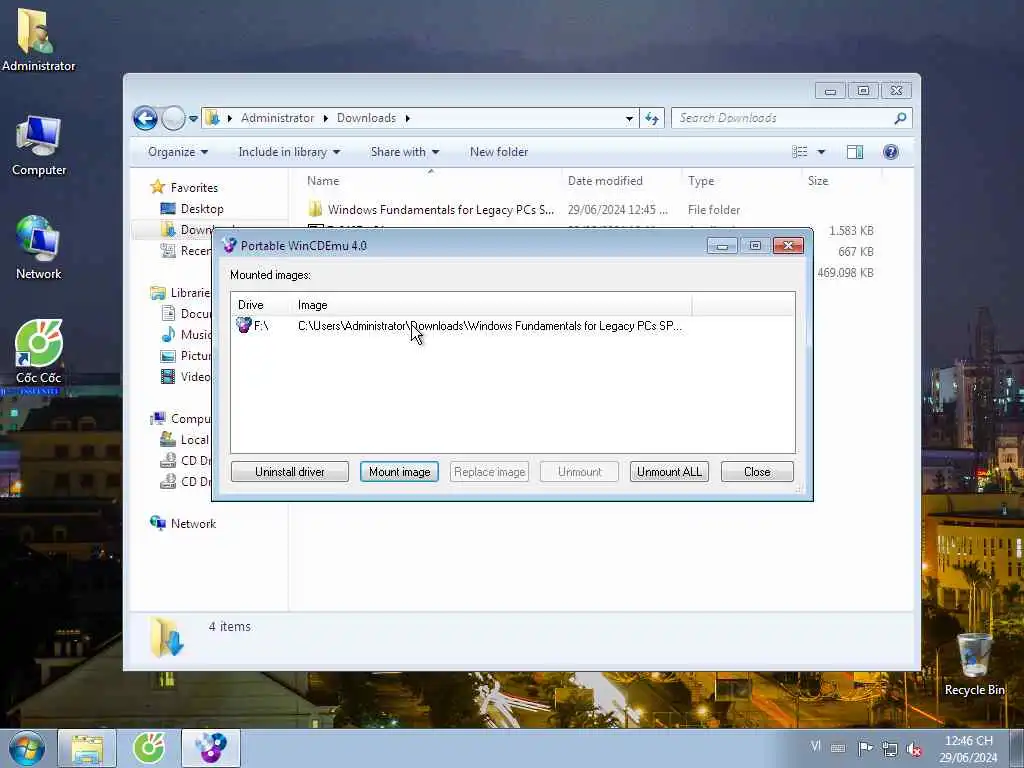Click the network tray icon
Screen dimensions: 1024x768
889,749
